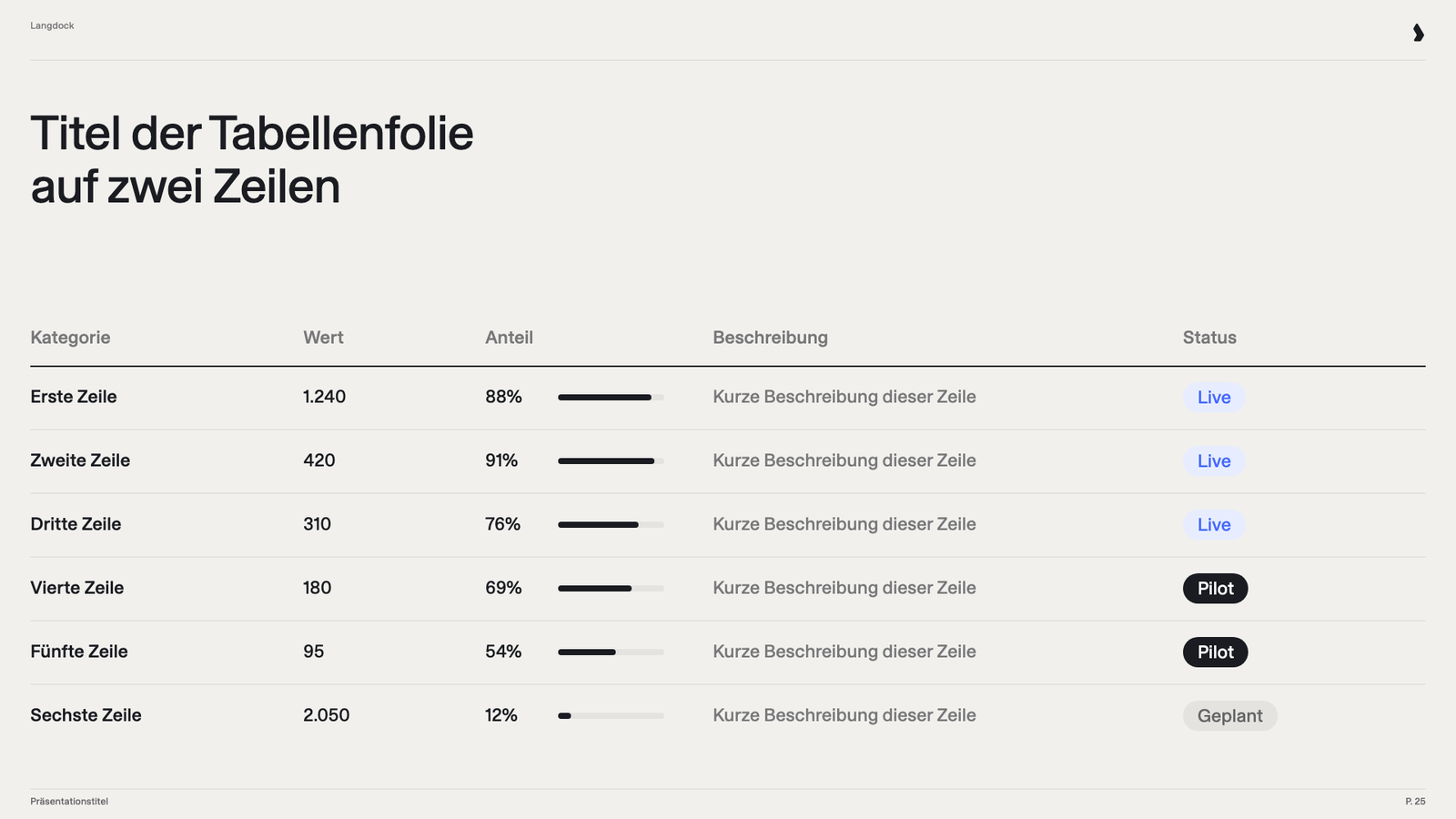Click the value '180'
The image size is (1456, 819).
pyautogui.click(x=318, y=588)
